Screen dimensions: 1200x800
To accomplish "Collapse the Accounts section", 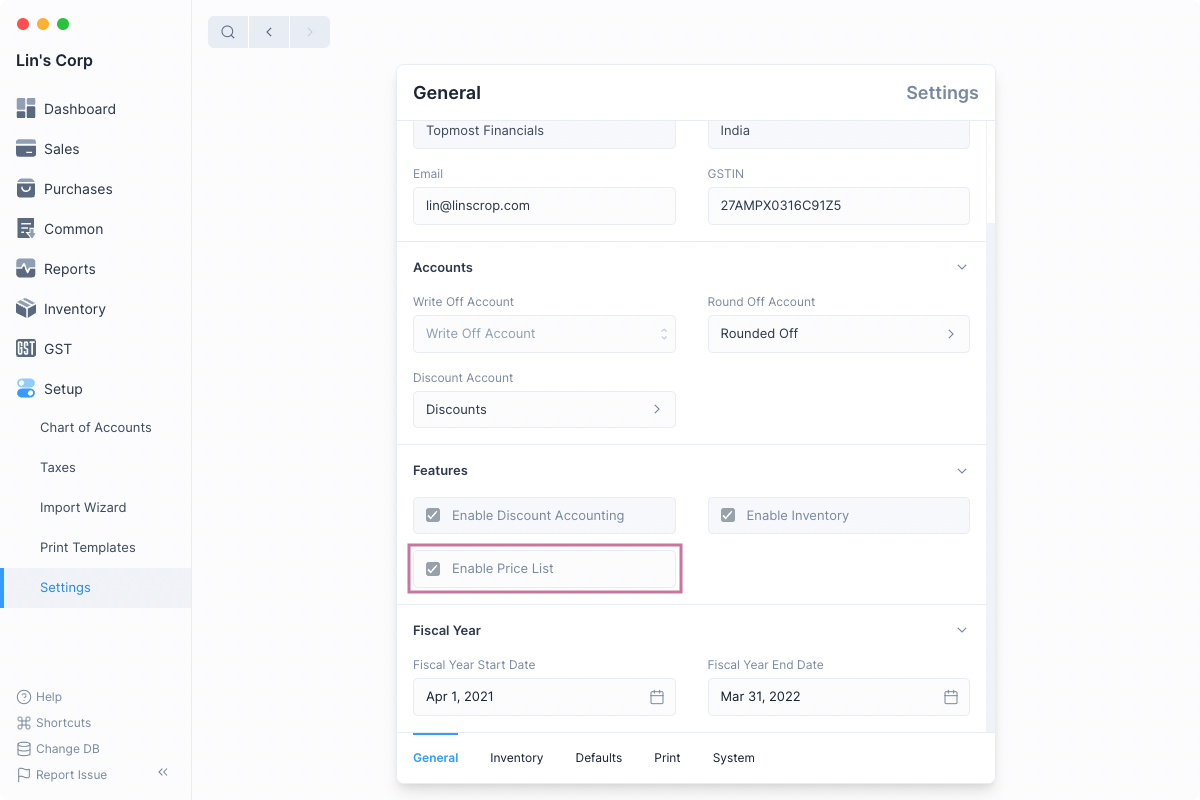I will [962, 268].
